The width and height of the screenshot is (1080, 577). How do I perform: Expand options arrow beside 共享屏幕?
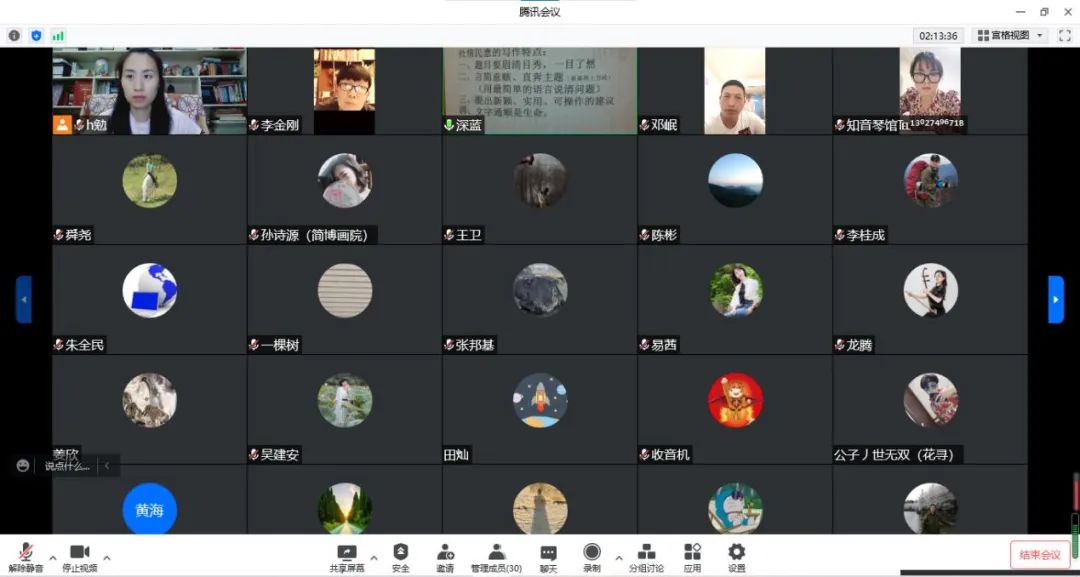tap(374, 557)
